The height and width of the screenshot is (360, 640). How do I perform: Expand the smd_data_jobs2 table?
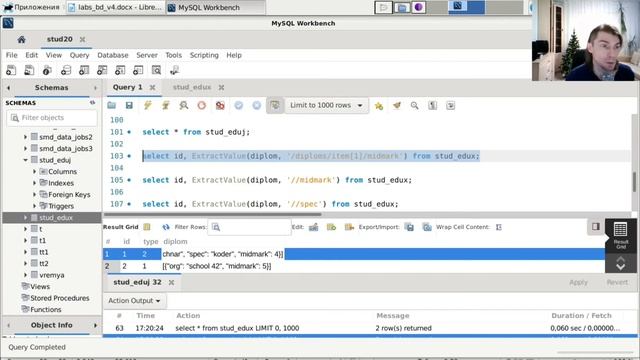tap(25, 137)
